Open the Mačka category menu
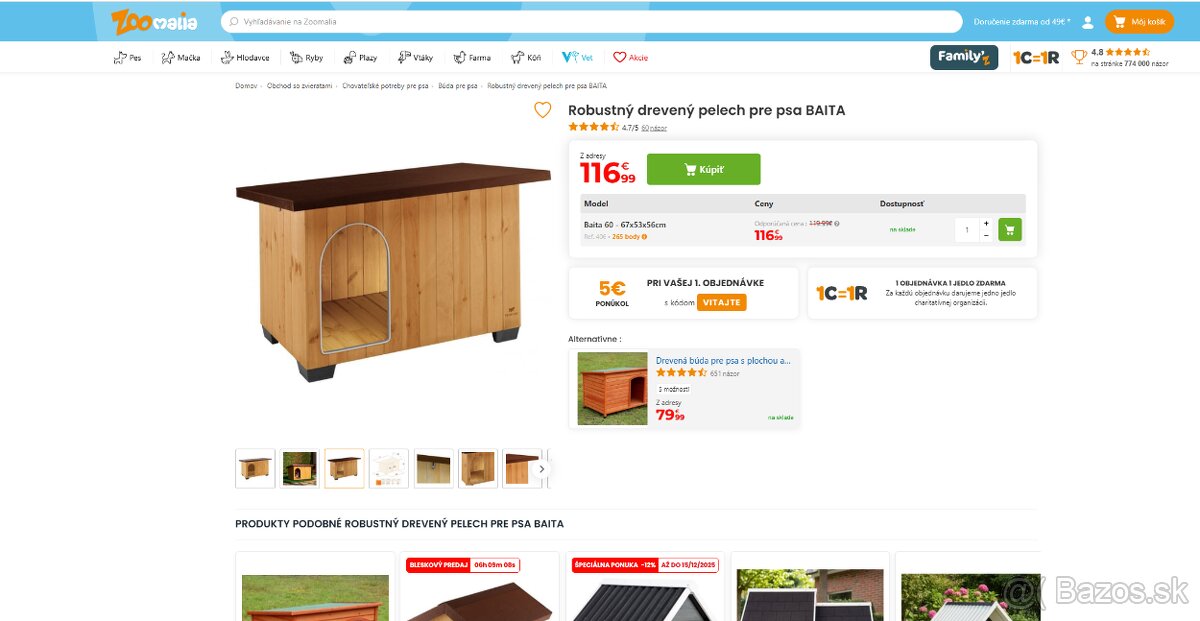Image resolution: width=1200 pixels, height=621 pixels. 181,57
